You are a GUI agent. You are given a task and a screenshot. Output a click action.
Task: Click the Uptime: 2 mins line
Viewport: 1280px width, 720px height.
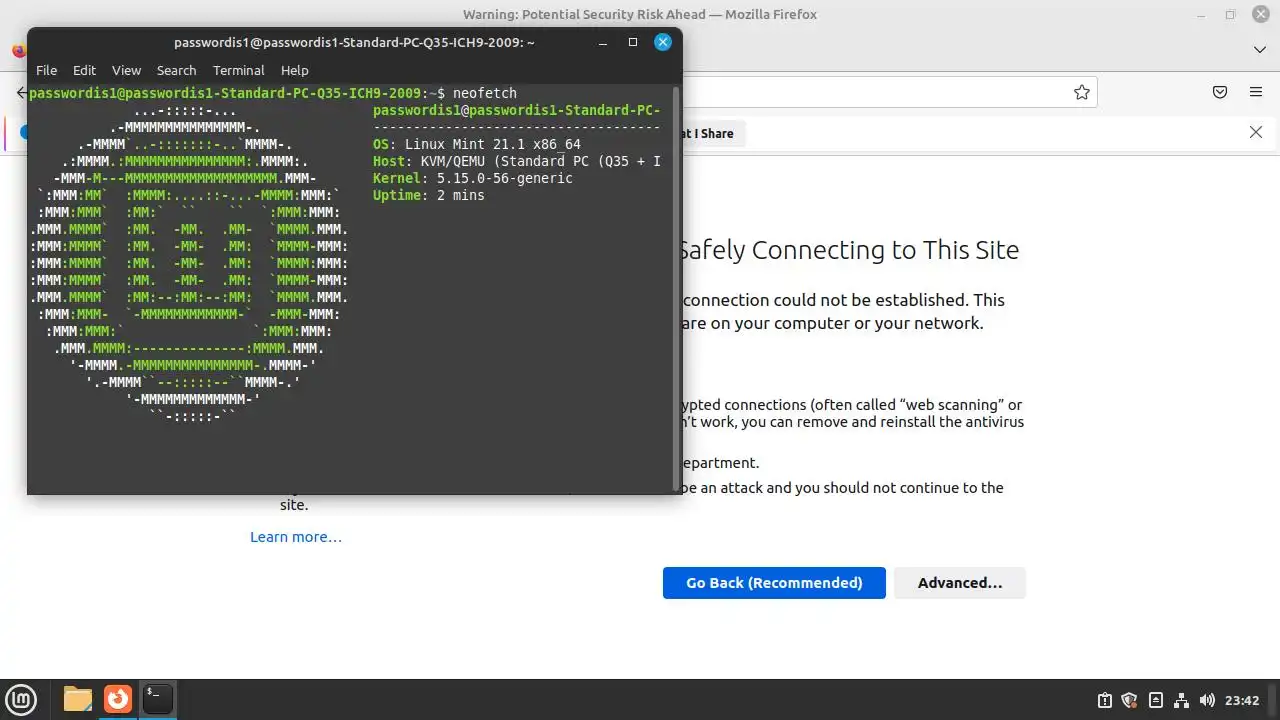pos(429,195)
